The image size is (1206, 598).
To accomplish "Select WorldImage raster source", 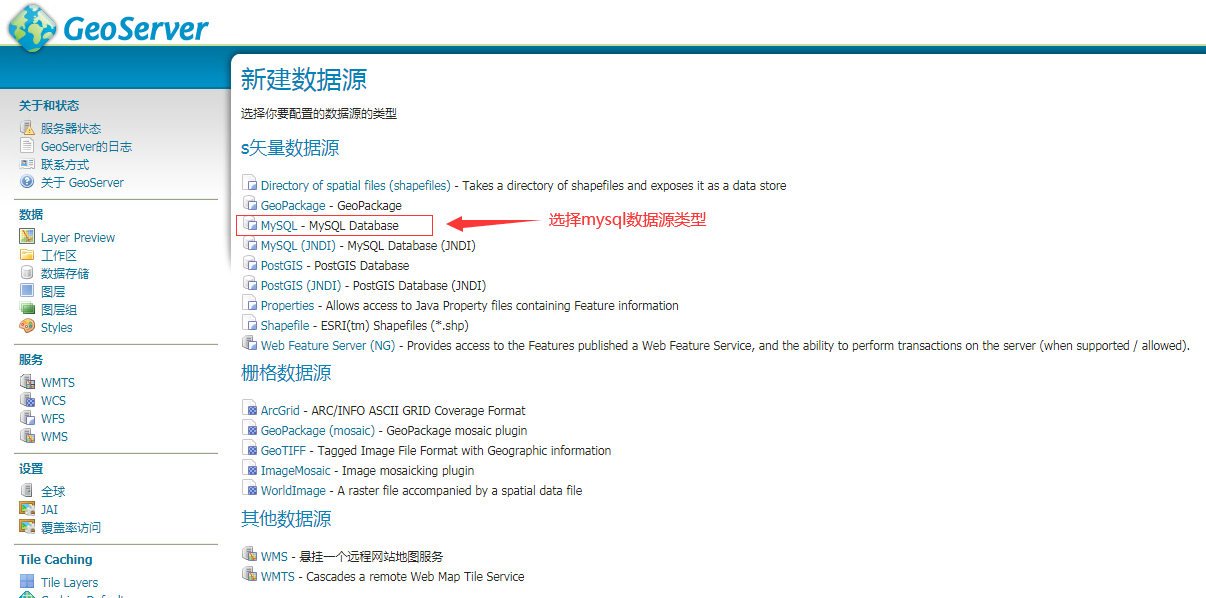I will [294, 490].
